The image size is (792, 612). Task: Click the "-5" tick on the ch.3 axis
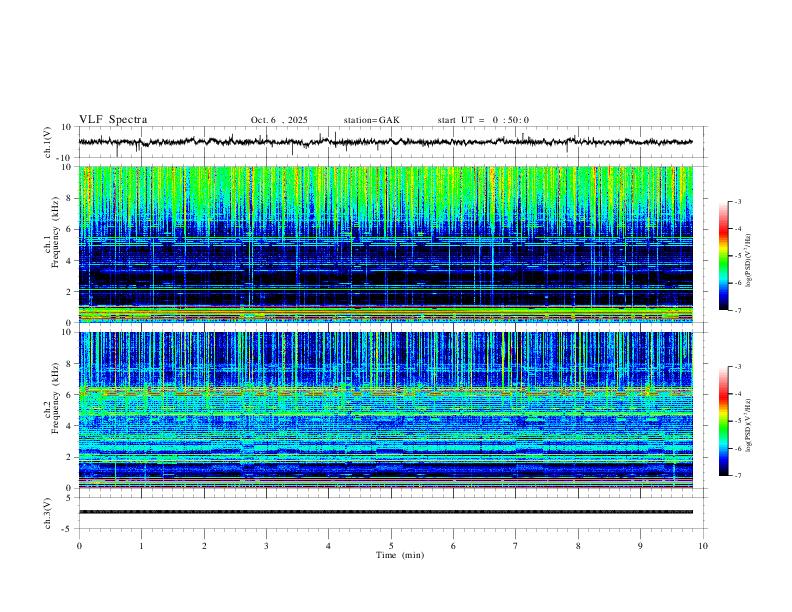[x=67, y=529]
